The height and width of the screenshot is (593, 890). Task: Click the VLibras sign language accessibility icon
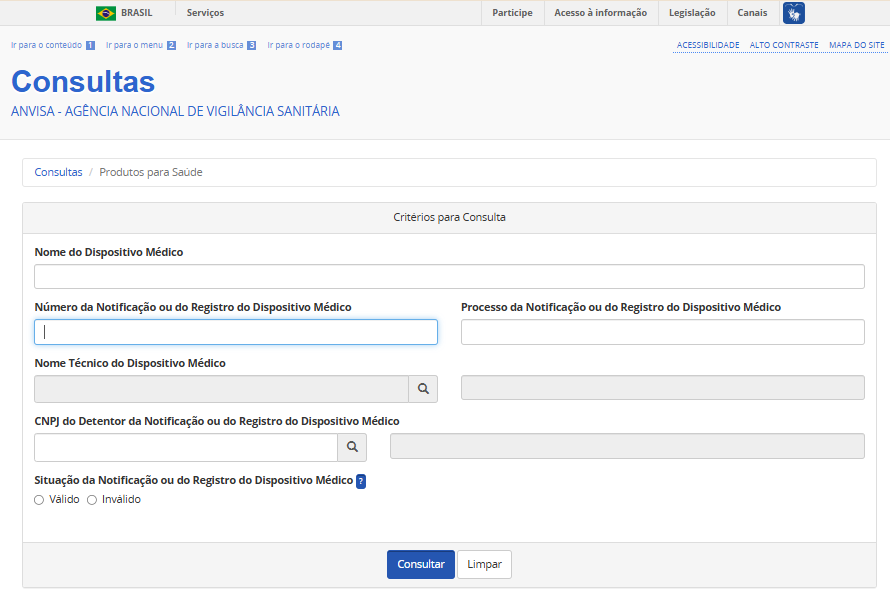coord(793,13)
